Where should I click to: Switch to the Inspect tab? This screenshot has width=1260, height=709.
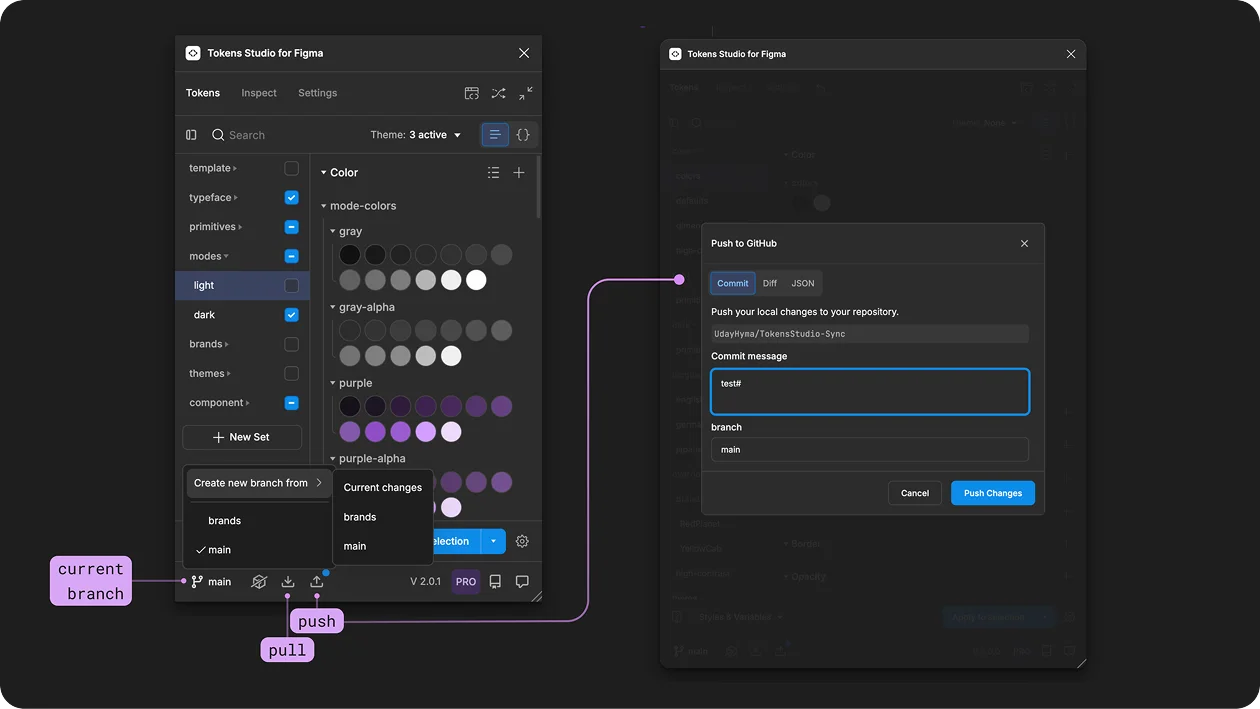[259, 93]
